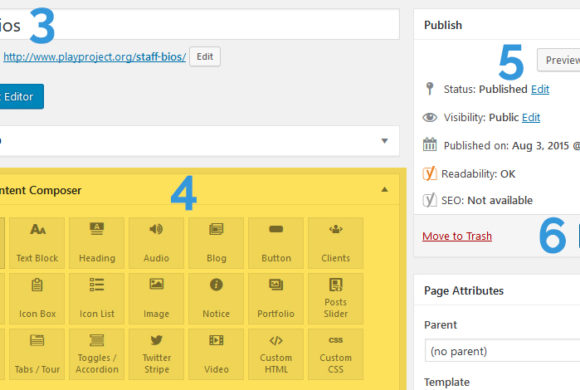Click the Page Attributes panel header
Viewport: 580px width, 390px height.
497,290
